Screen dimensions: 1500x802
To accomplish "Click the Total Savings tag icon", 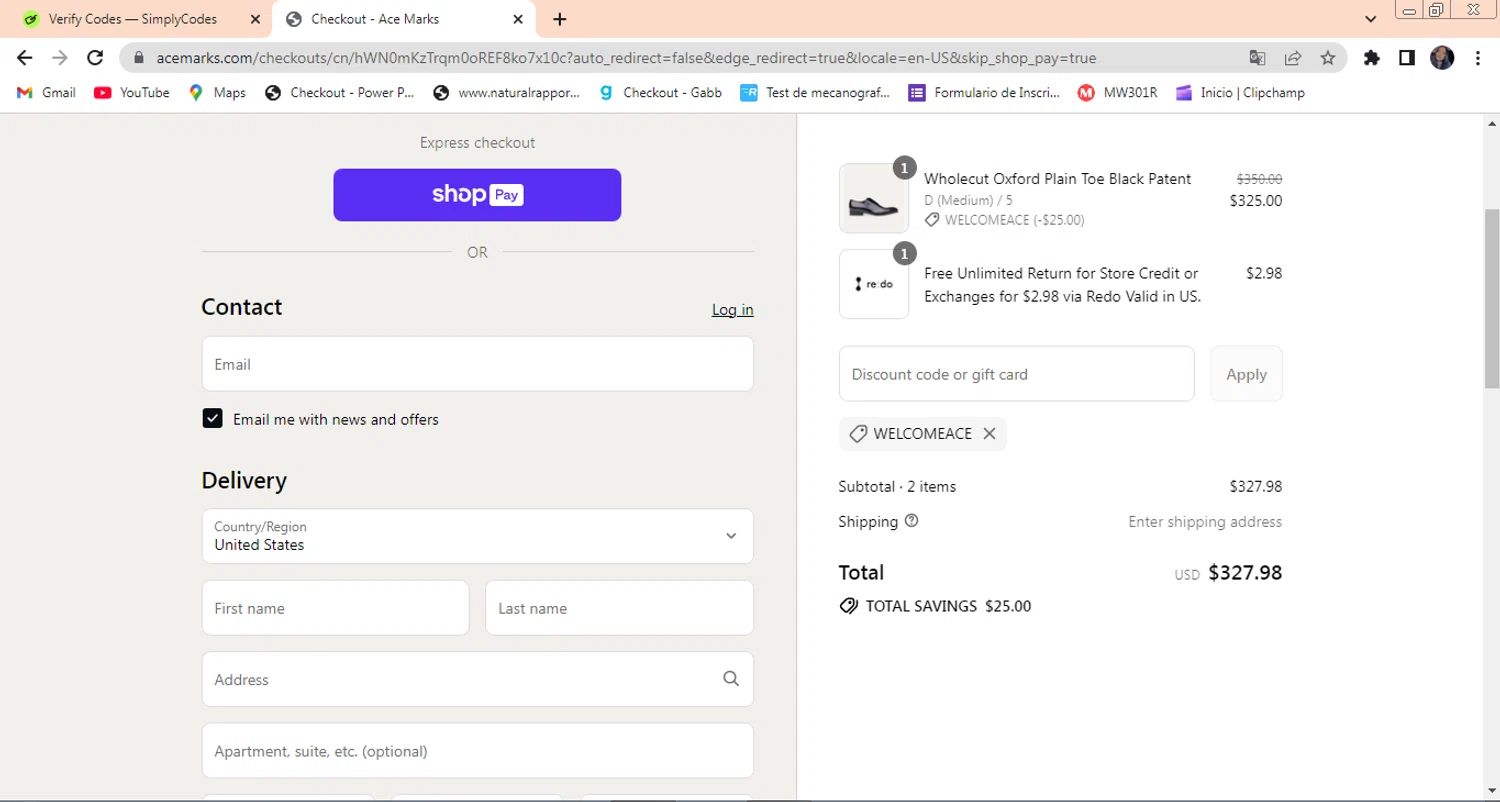I will [848, 606].
